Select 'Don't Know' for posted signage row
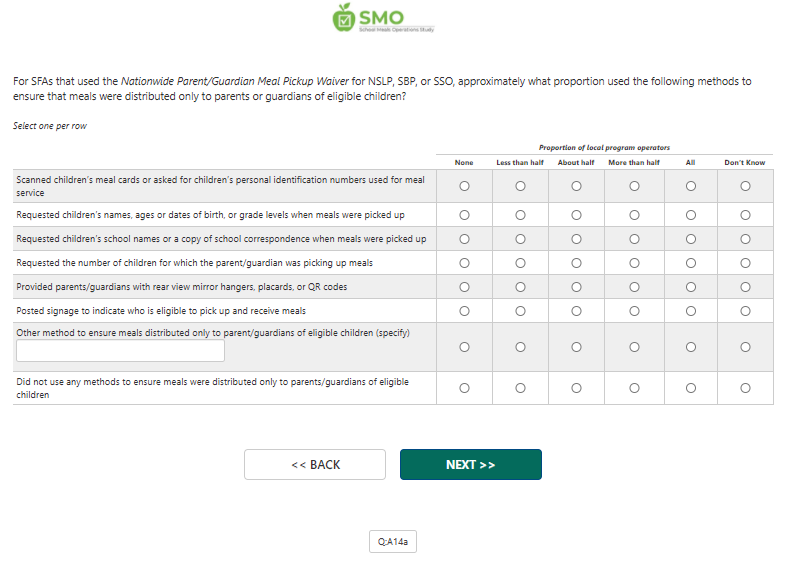Image resolution: width=792 pixels, height=566 pixels. [x=745, y=311]
